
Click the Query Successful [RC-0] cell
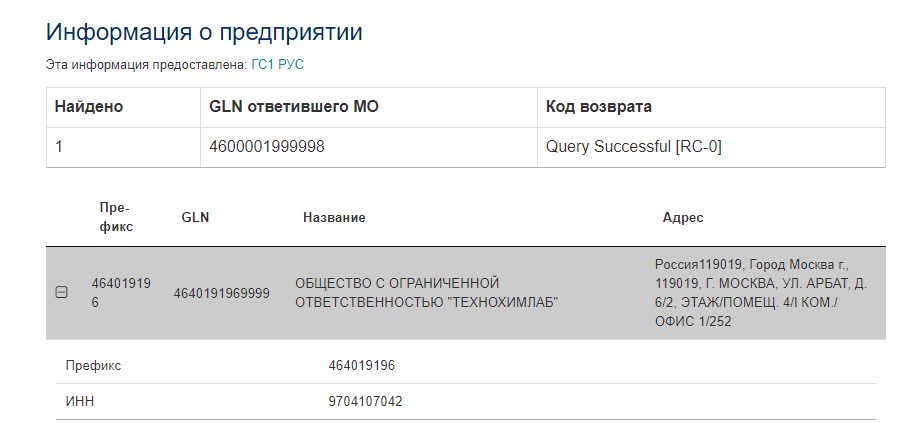(x=634, y=147)
